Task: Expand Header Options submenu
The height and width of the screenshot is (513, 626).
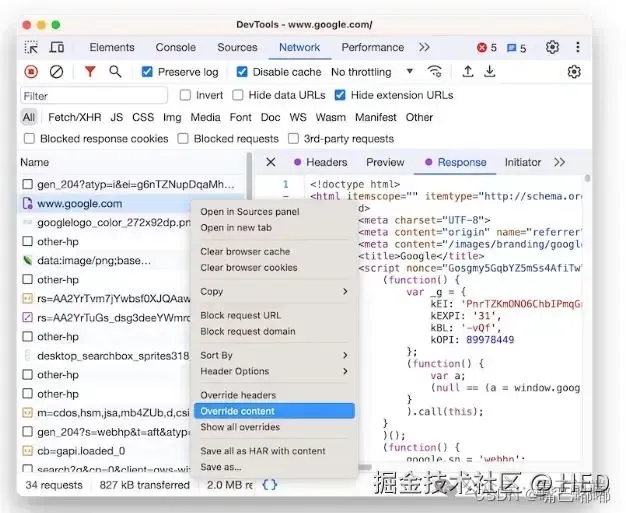Action: (x=274, y=371)
